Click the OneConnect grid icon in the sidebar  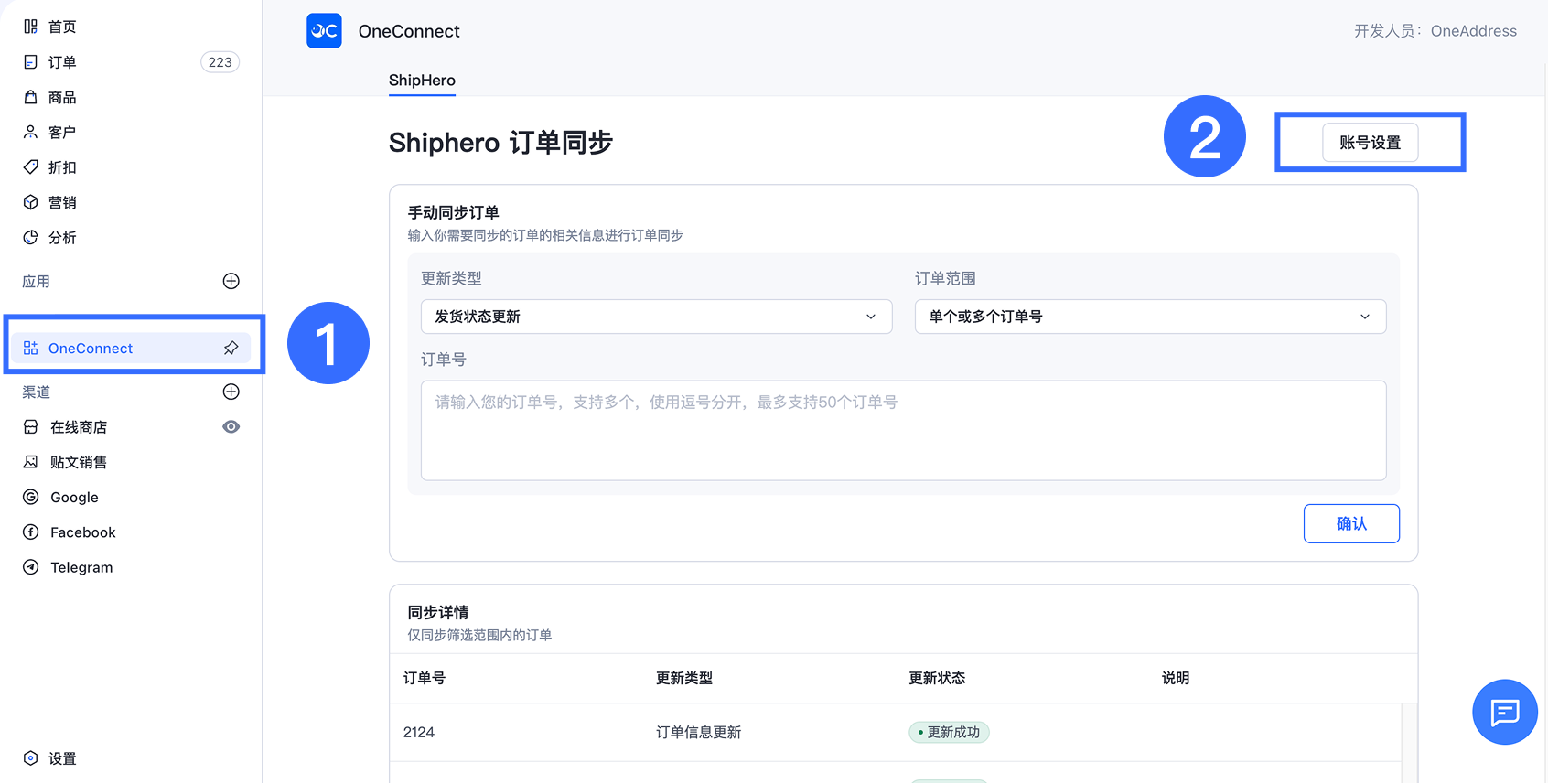pos(30,348)
